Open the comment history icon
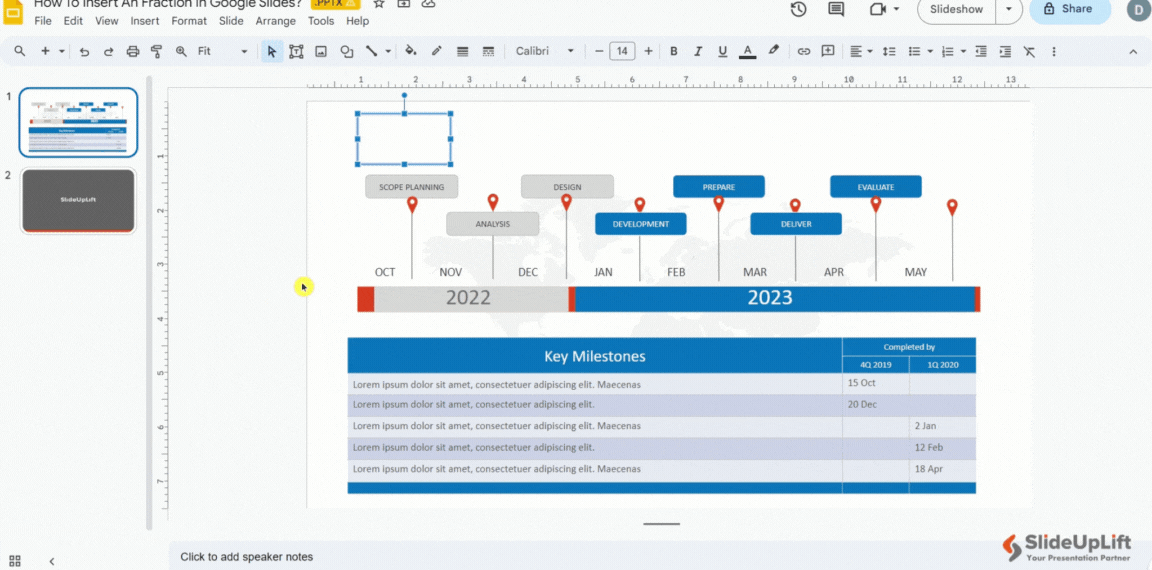Viewport: 1152px width, 570px height. (836, 9)
